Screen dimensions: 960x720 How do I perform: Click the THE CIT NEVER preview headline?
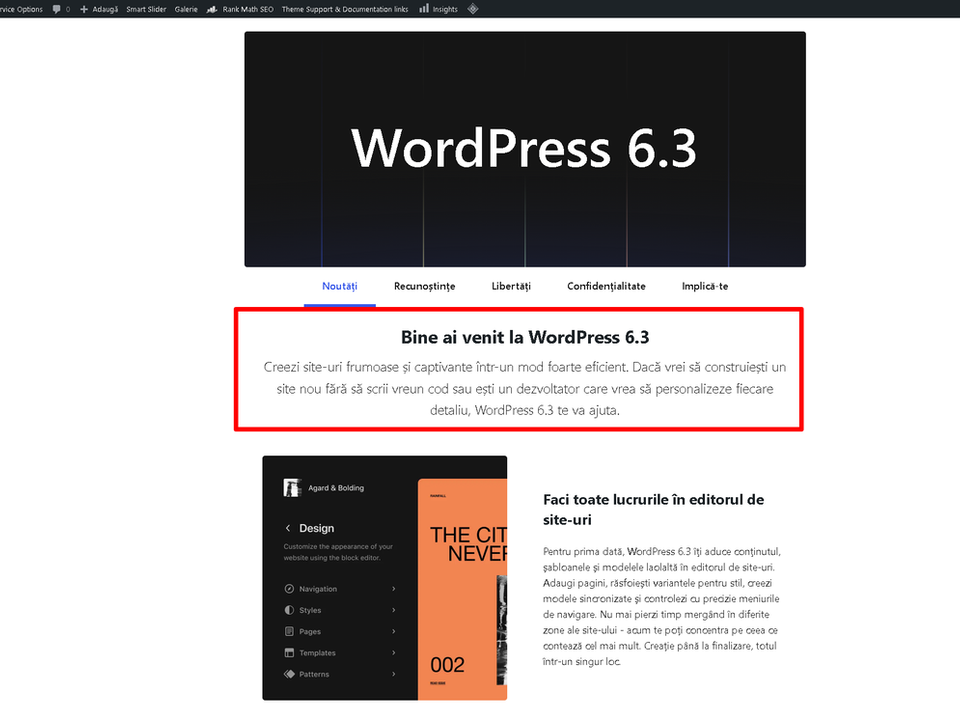click(468, 544)
